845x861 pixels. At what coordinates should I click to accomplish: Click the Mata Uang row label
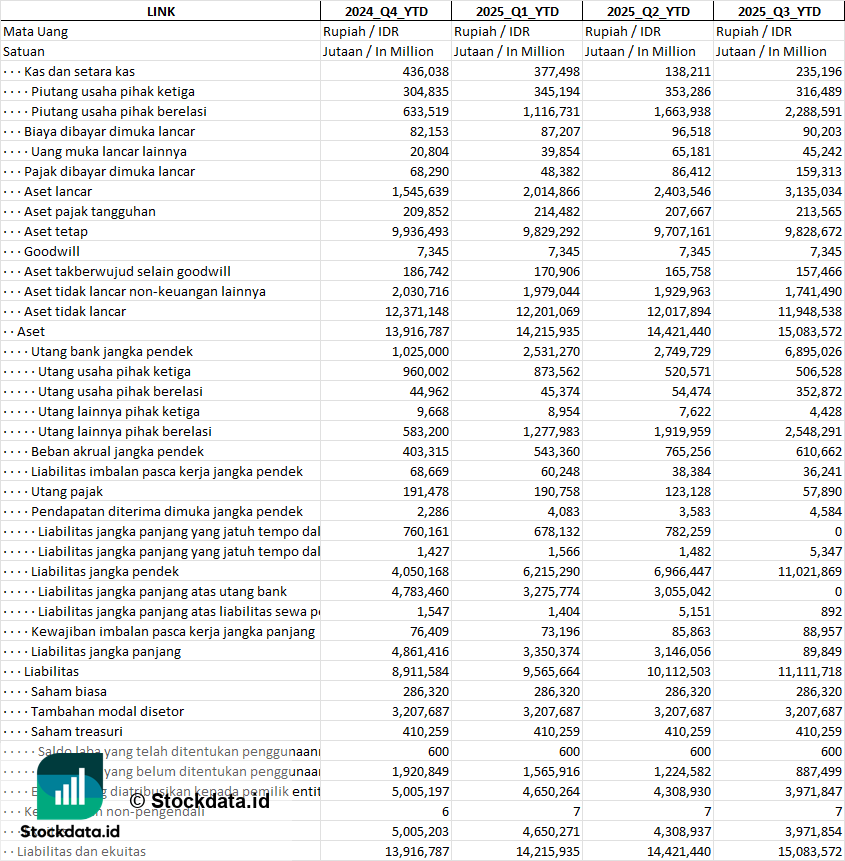(x=36, y=32)
